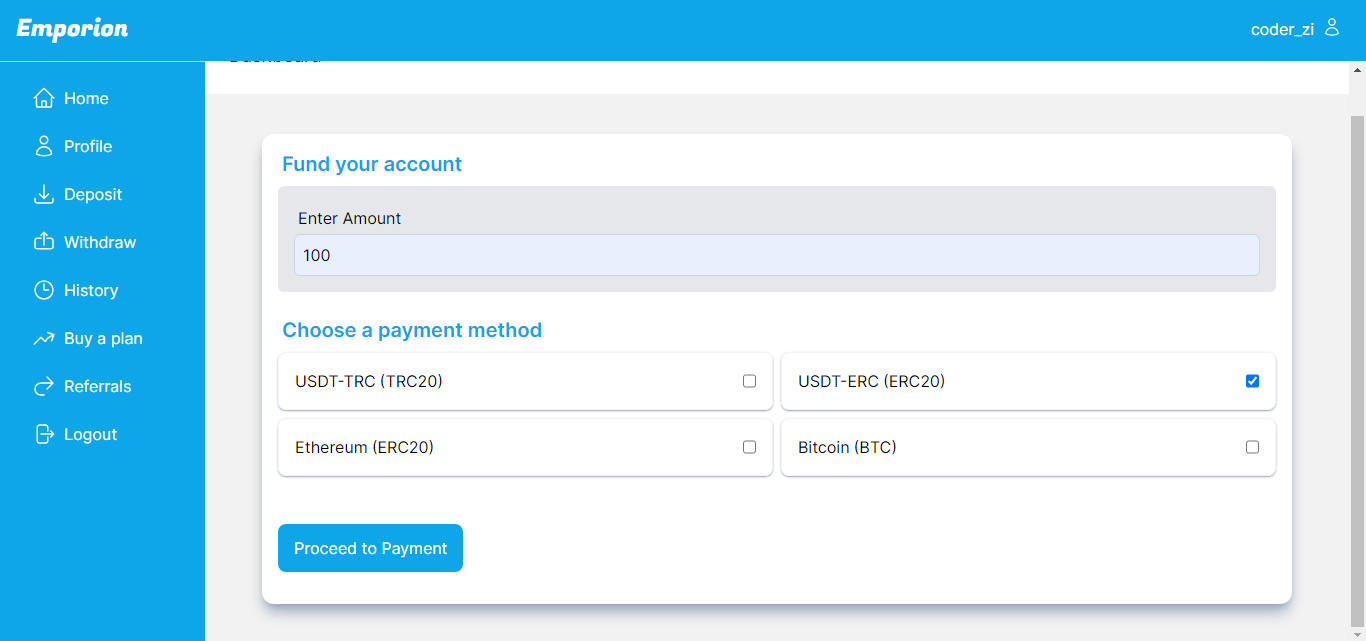The image size is (1366, 641).
Task: Click the Proceed to Payment button
Action: [x=370, y=548]
